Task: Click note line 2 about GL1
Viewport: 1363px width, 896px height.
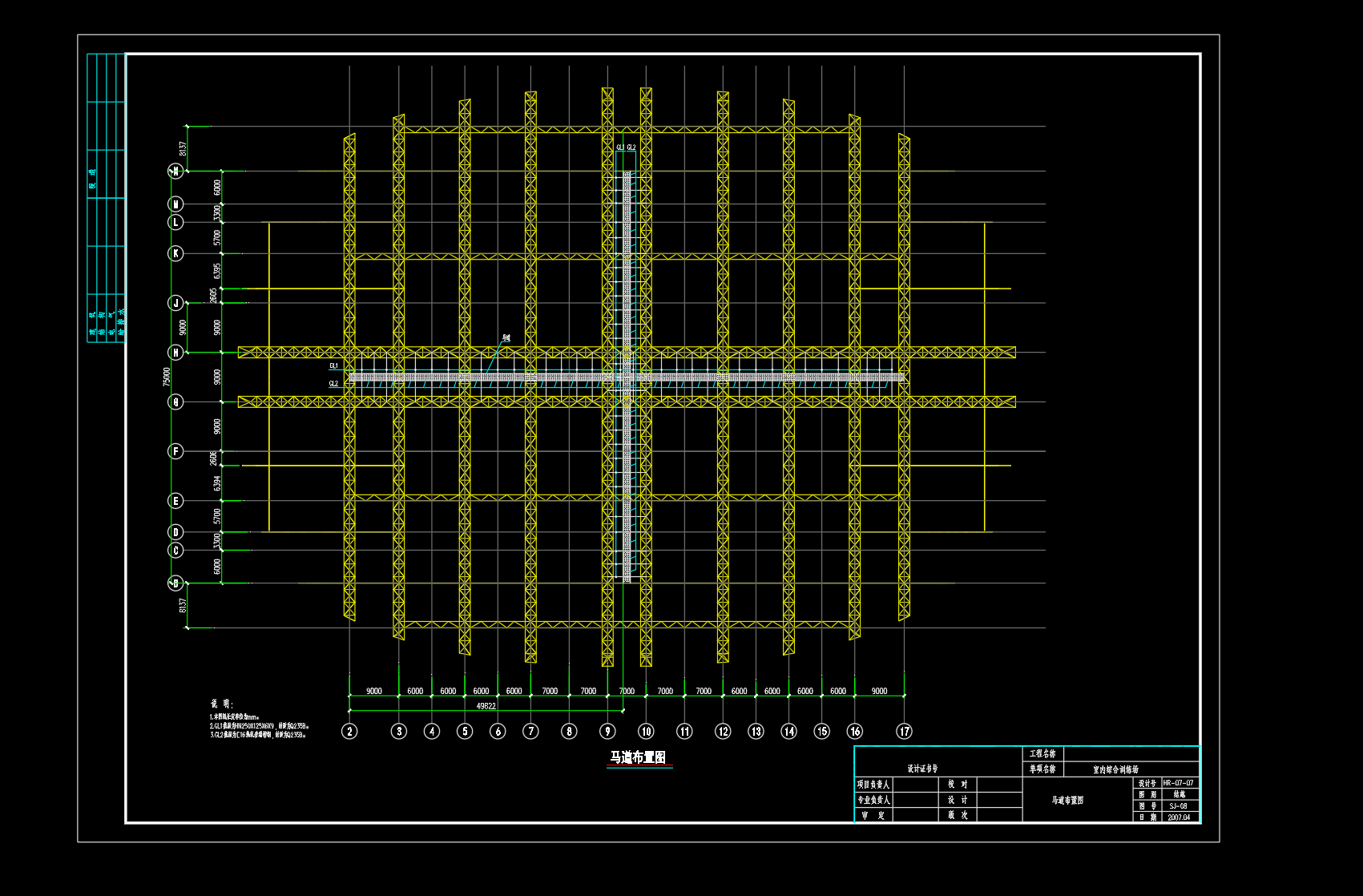Action: [x=260, y=725]
